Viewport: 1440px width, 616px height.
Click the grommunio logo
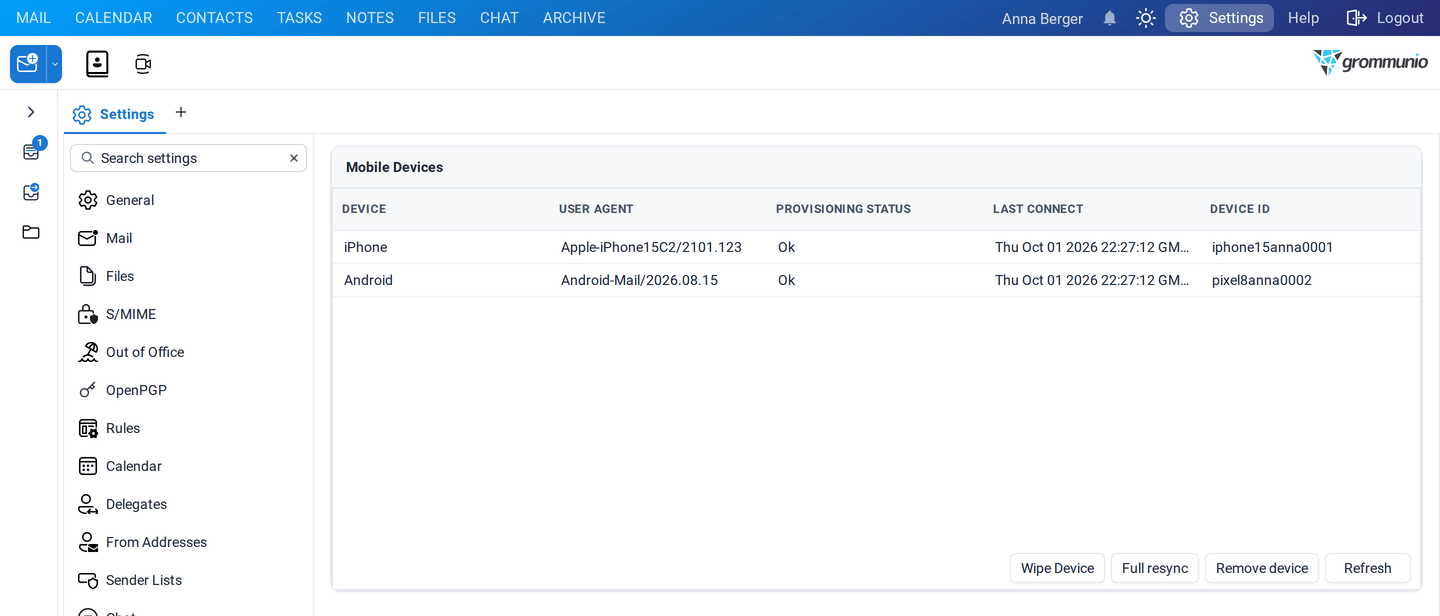[x=1370, y=62]
